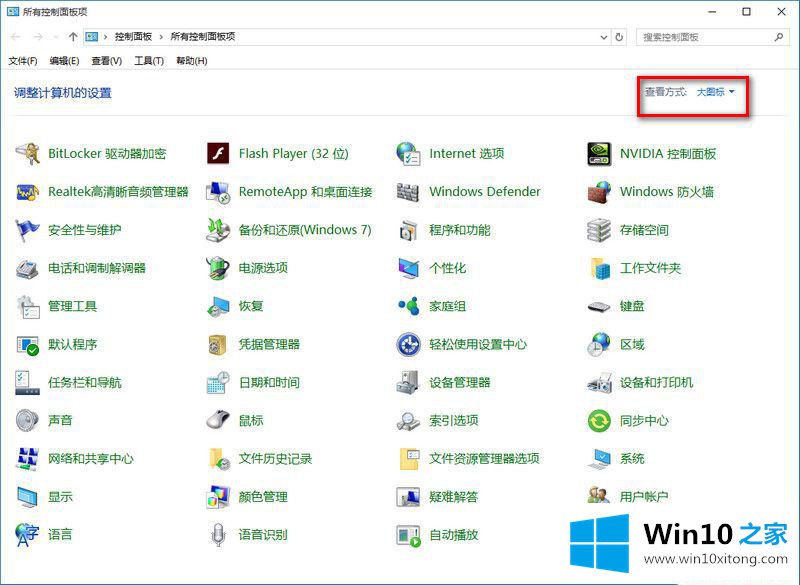Open the 任务栏和导航 link
This screenshot has height=585, width=800.
[x=85, y=383]
